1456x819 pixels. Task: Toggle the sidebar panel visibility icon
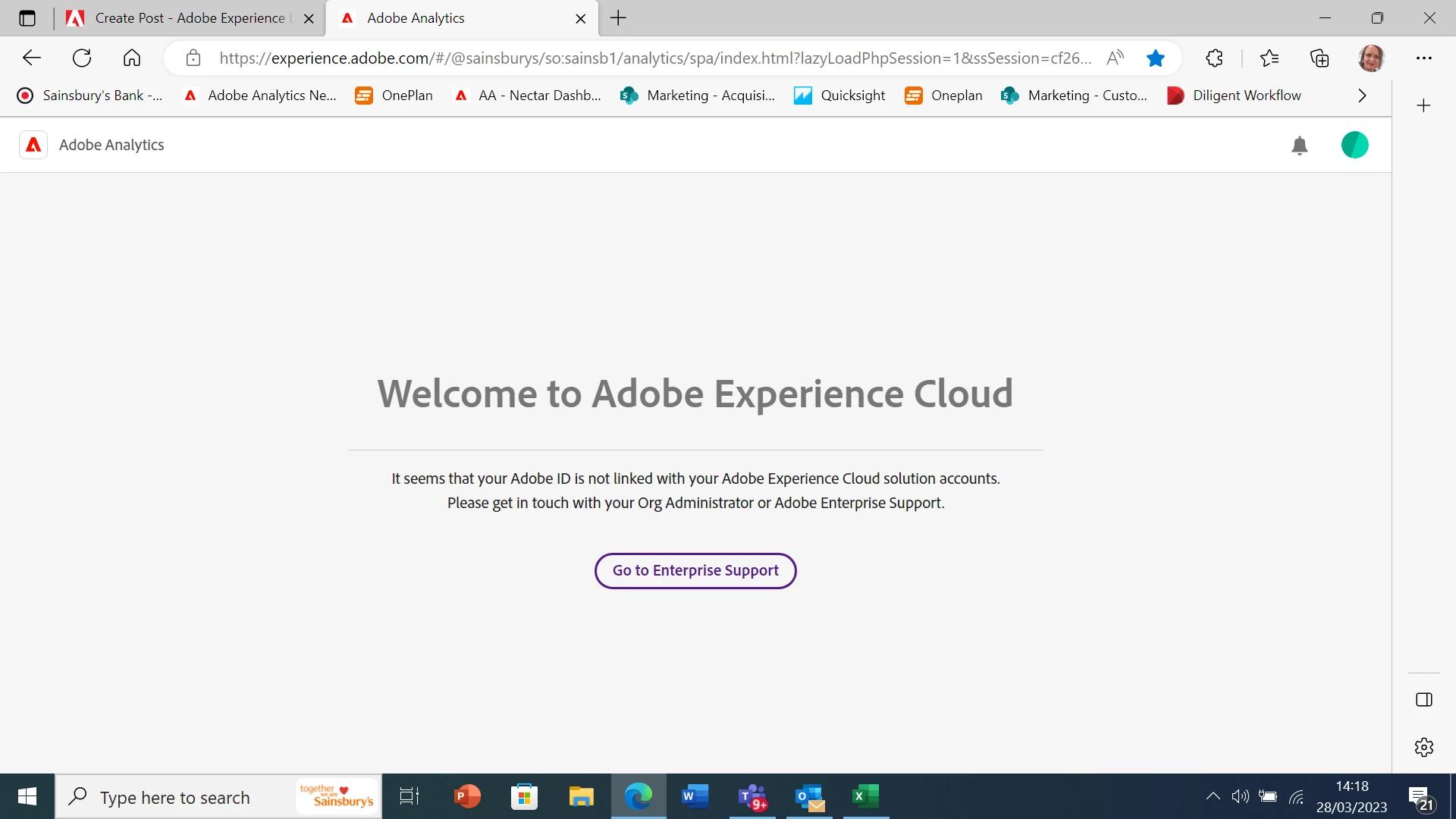[x=1423, y=699]
